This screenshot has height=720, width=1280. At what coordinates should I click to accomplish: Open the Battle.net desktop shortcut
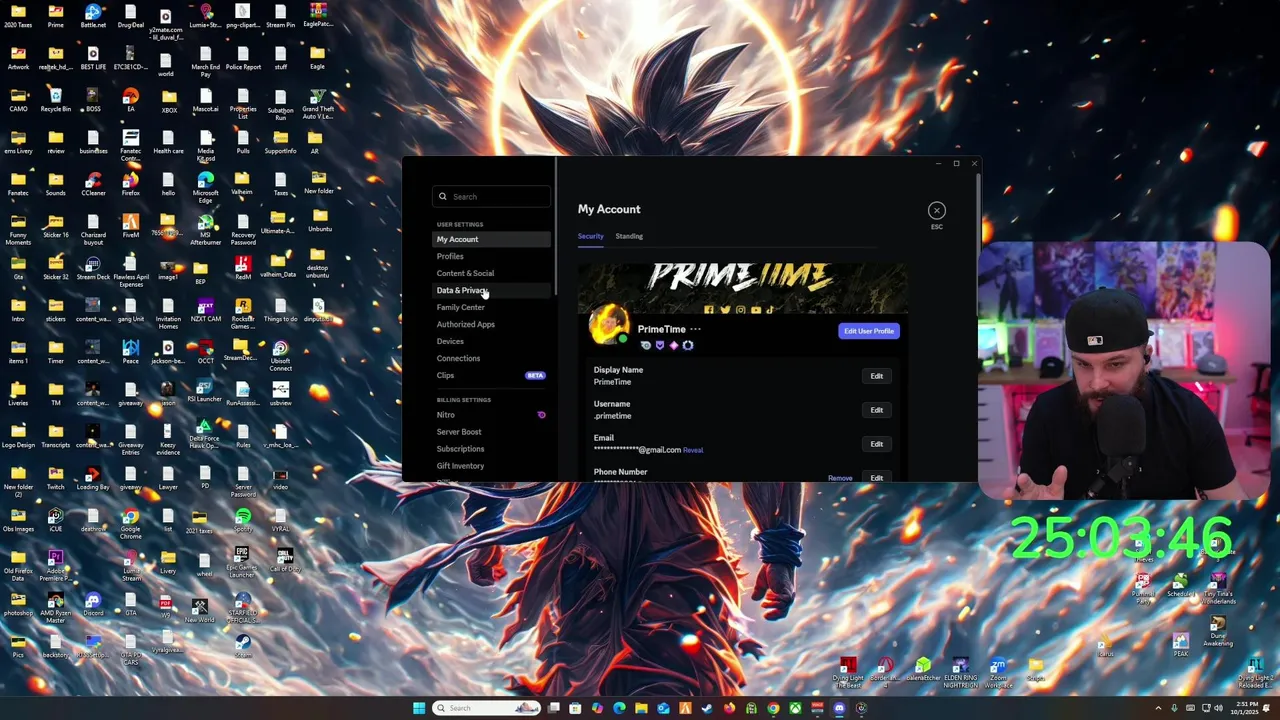93,17
